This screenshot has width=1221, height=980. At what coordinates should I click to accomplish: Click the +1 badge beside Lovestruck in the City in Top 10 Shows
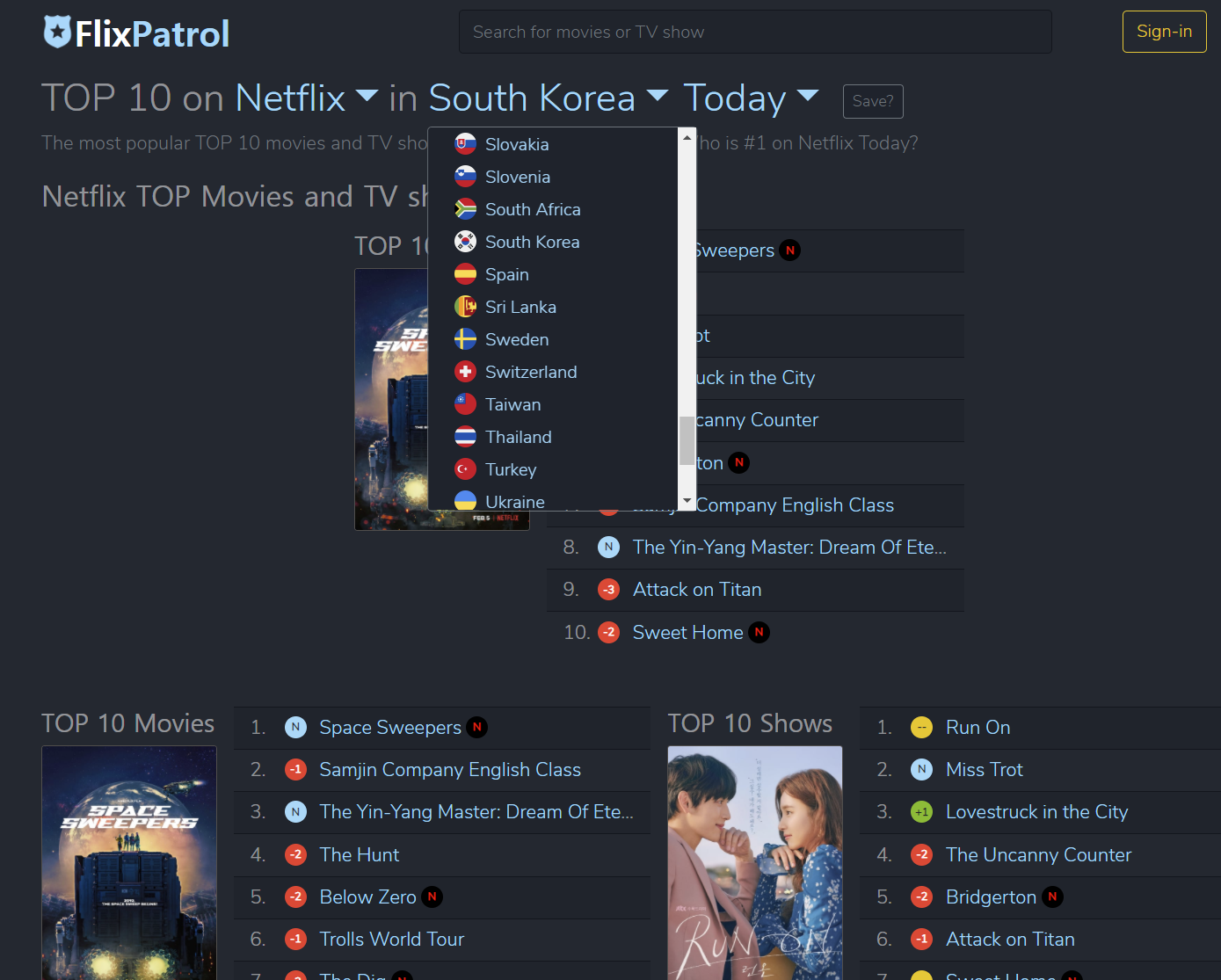click(921, 812)
